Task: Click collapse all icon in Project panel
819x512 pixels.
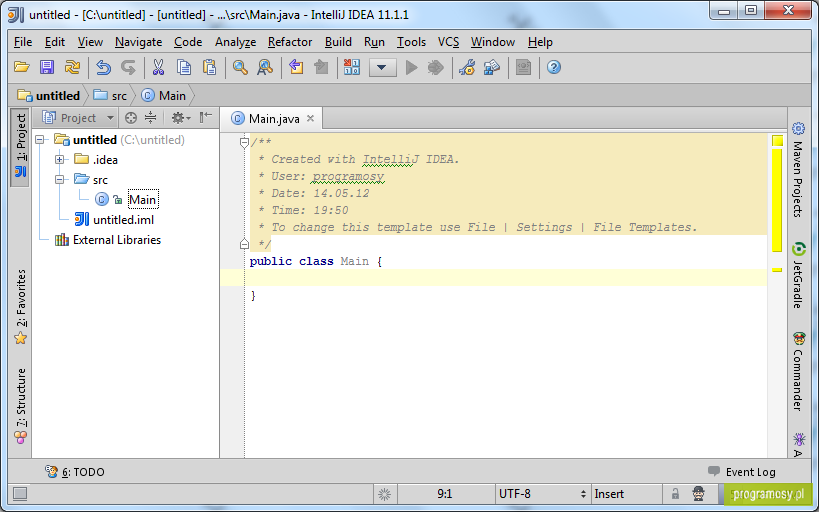Action: 150,118
